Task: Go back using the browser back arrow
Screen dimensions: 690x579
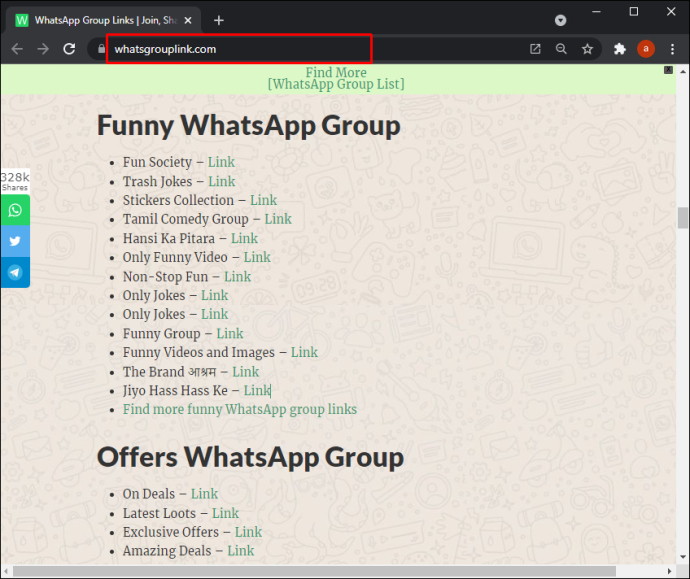Action: tap(17, 49)
